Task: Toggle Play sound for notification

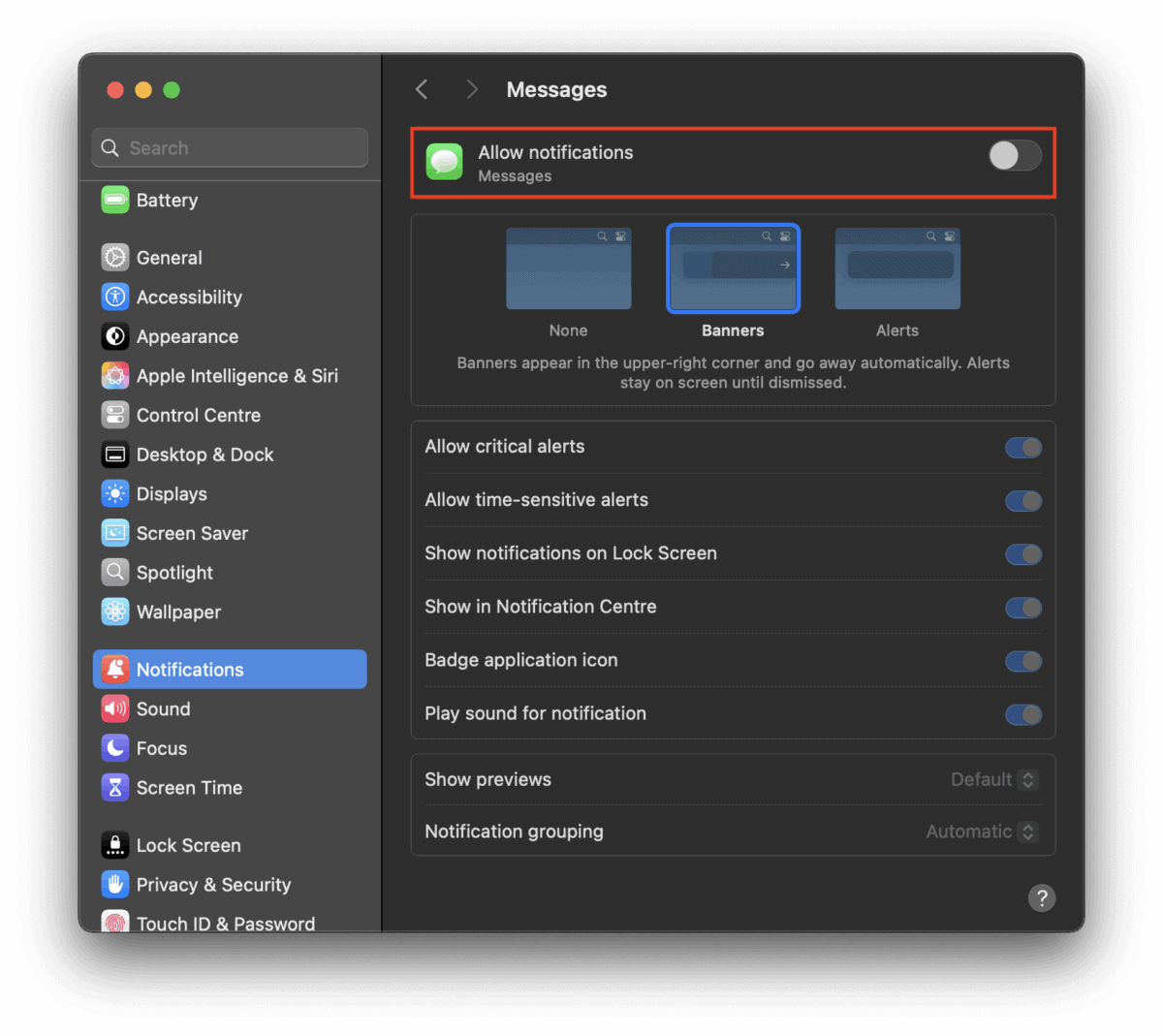Action: click(1023, 714)
